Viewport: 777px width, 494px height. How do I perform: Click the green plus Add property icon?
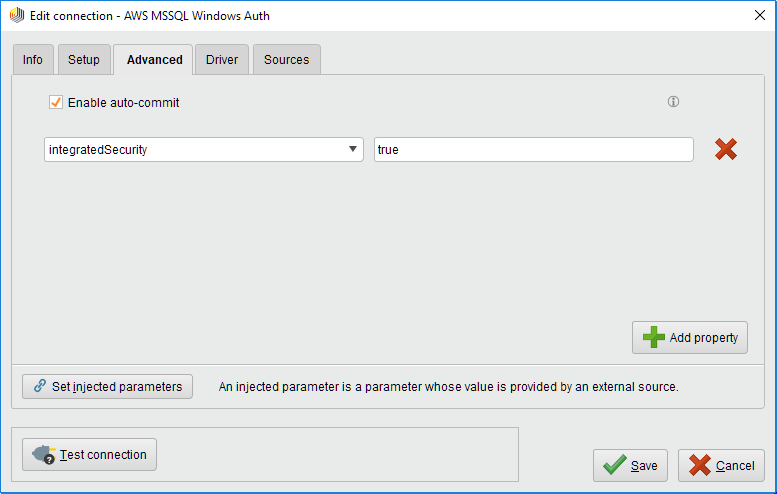(654, 337)
